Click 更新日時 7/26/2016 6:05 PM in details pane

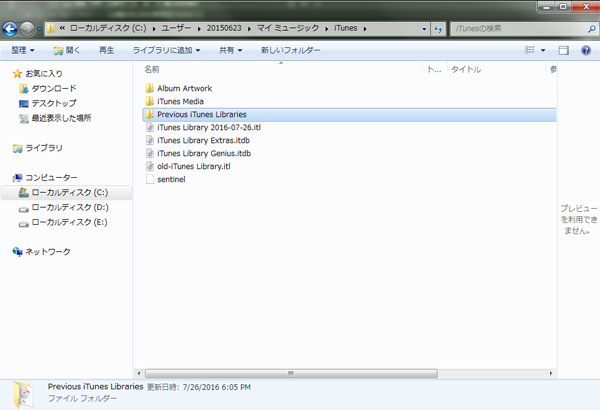pos(199,387)
